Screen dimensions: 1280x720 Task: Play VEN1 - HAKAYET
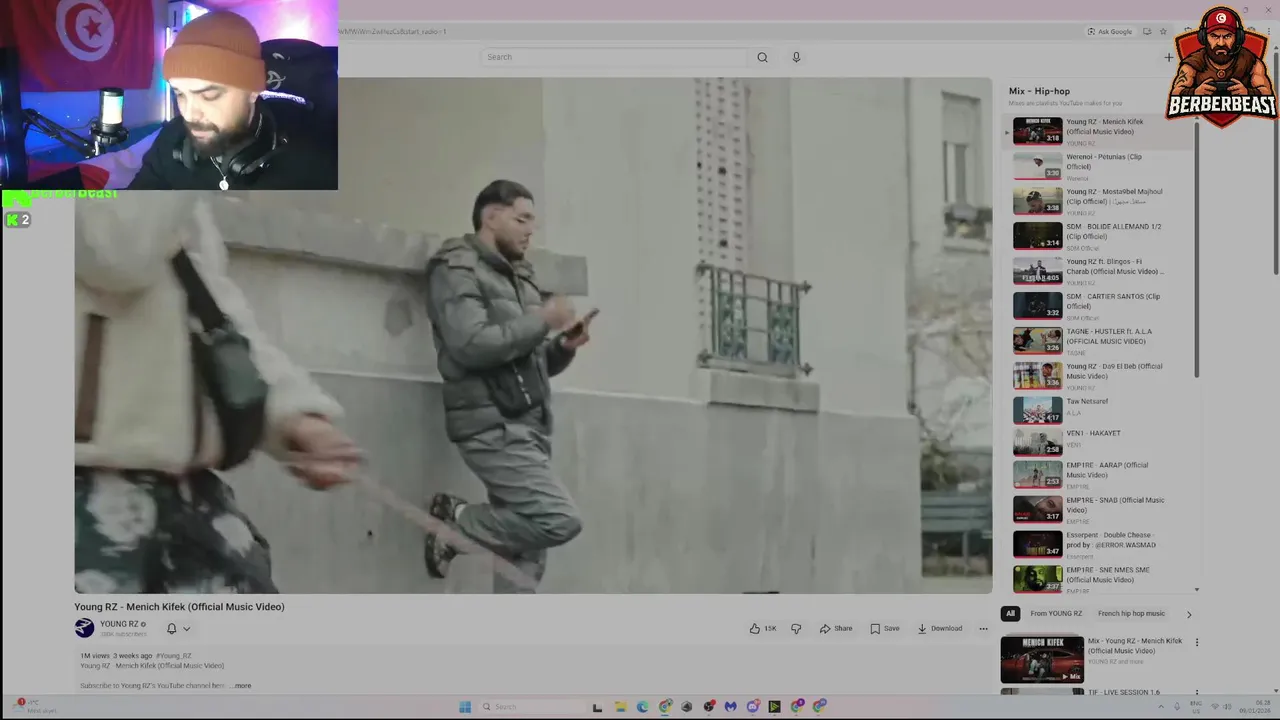point(1100,442)
